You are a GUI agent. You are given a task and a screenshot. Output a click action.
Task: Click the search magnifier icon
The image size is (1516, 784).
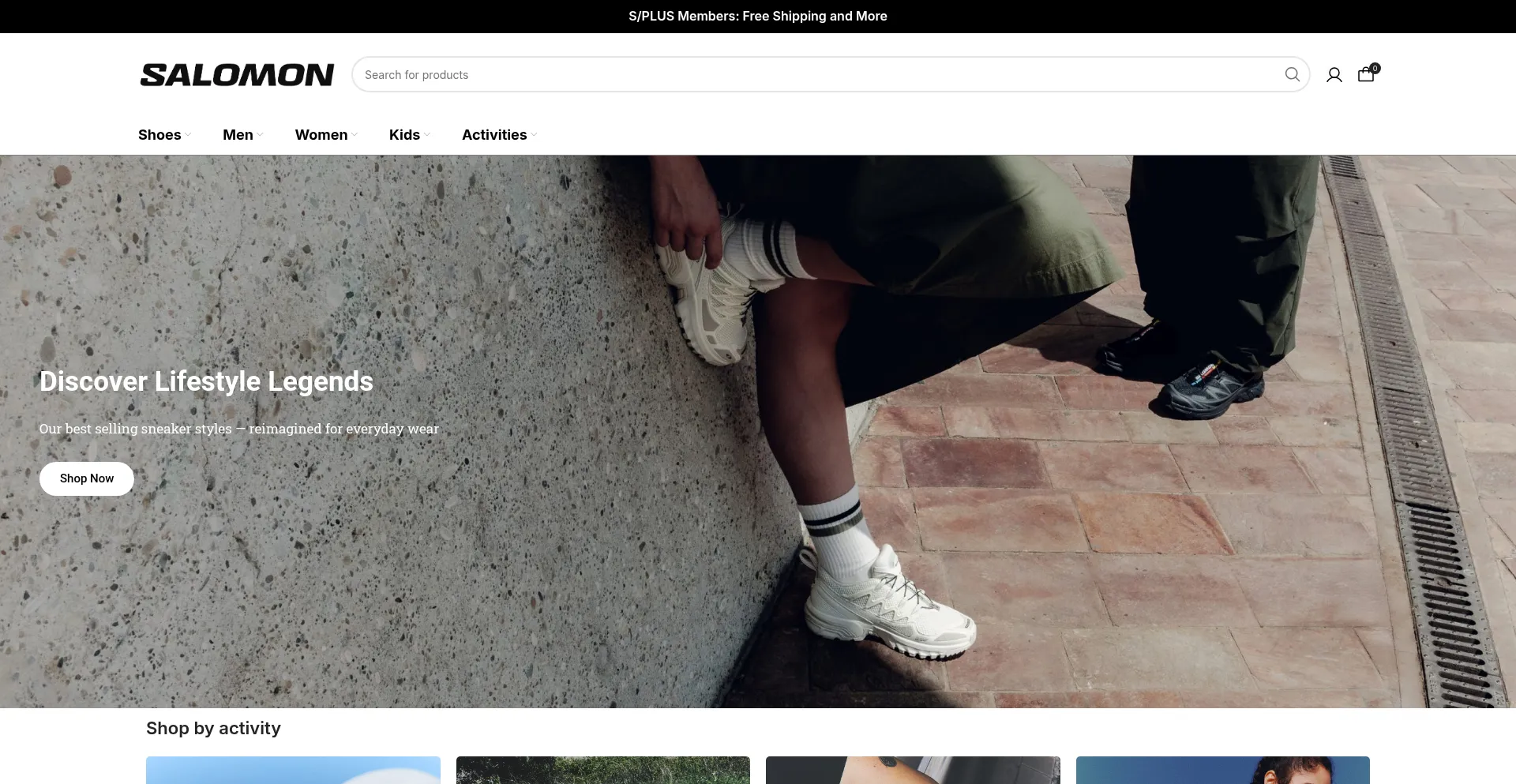tap(1292, 74)
